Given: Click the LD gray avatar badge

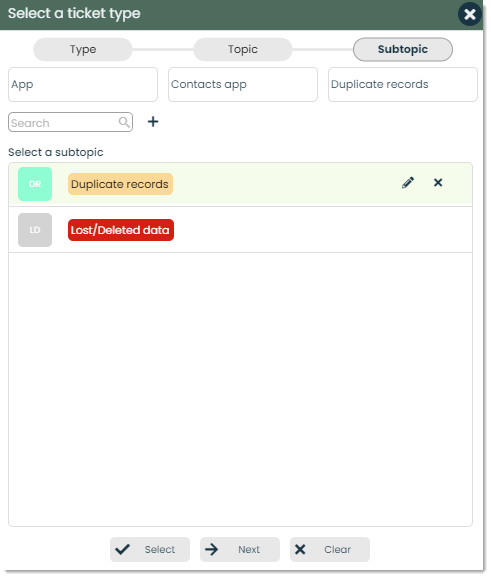Looking at the screenshot, I should pyautogui.click(x=35, y=230).
